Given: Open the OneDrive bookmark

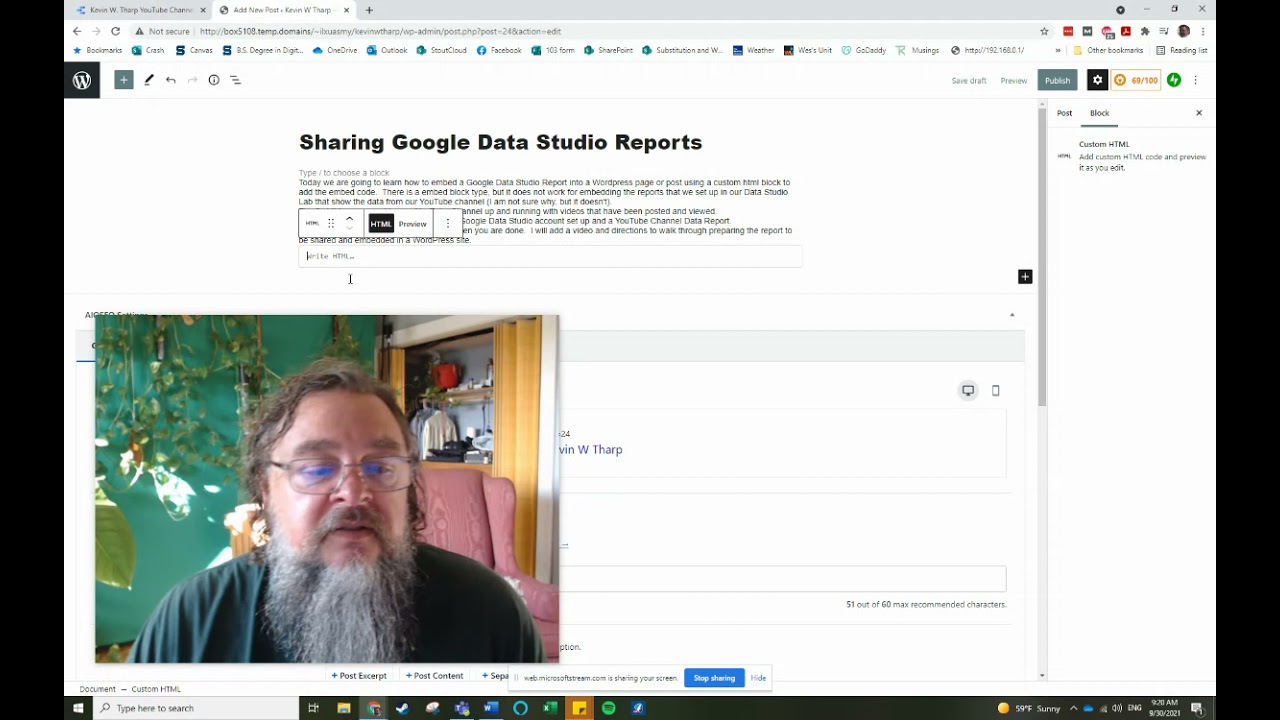Looking at the screenshot, I should [335, 50].
